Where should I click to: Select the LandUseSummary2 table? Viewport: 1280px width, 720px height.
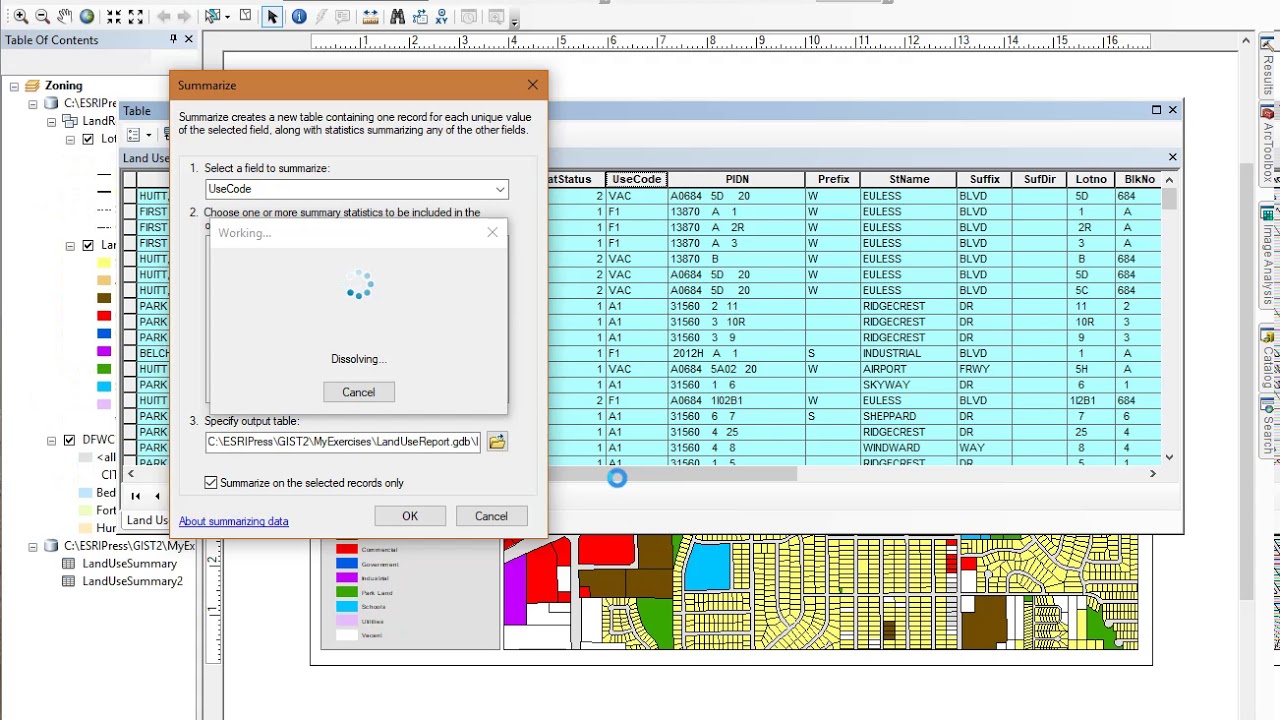coord(132,581)
